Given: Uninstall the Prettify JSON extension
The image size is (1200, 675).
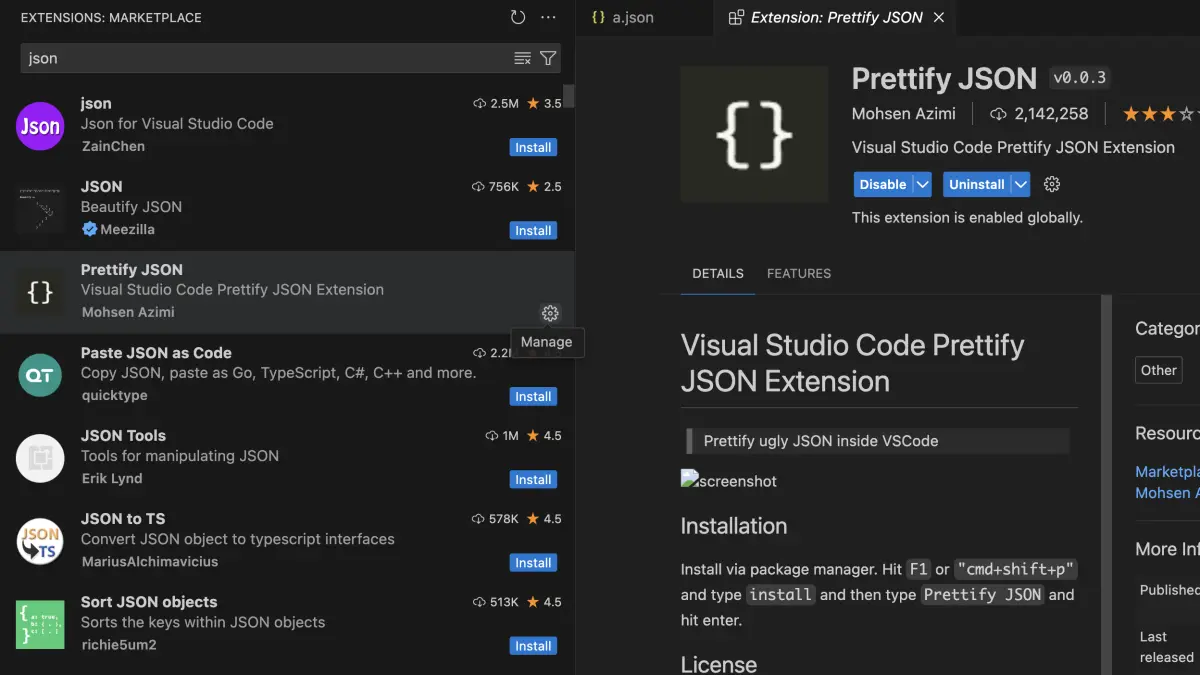Looking at the screenshot, I should [977, 184].
